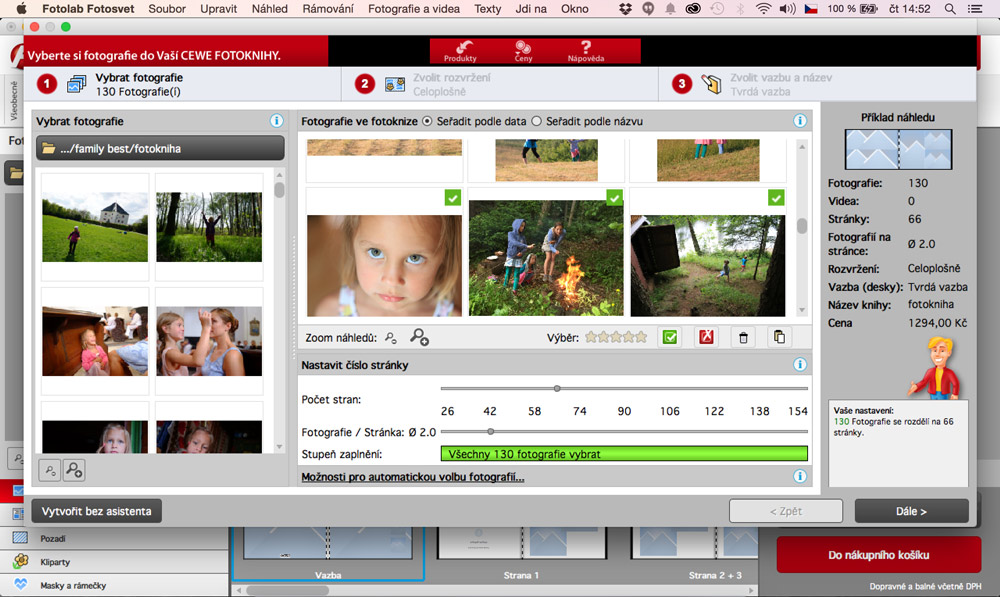Click the trash icon in photo toolbar
This screenshot has width=1000, height=597.
[x=743, y=337]
